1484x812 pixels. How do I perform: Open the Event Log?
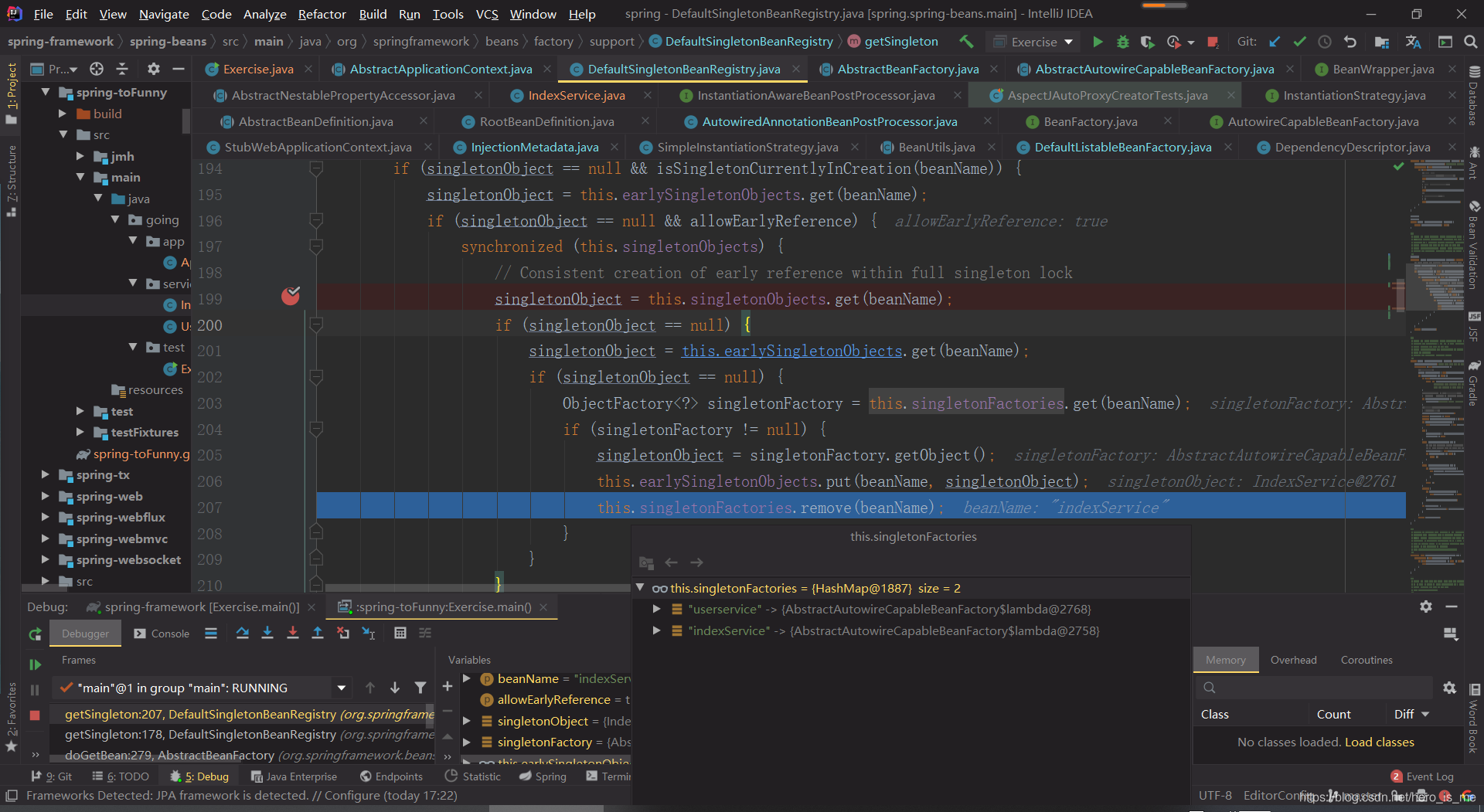1422,776
